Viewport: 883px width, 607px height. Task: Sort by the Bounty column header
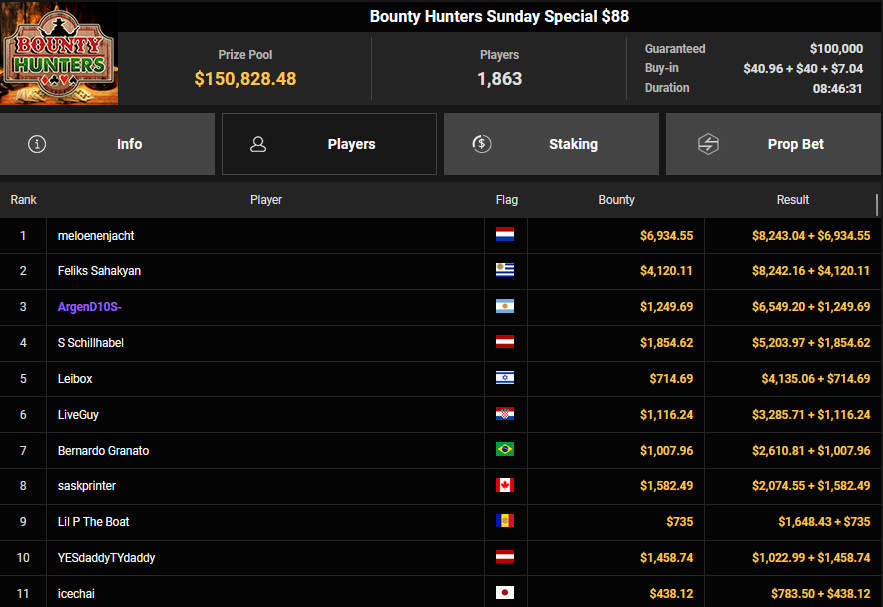click(616, 200)
